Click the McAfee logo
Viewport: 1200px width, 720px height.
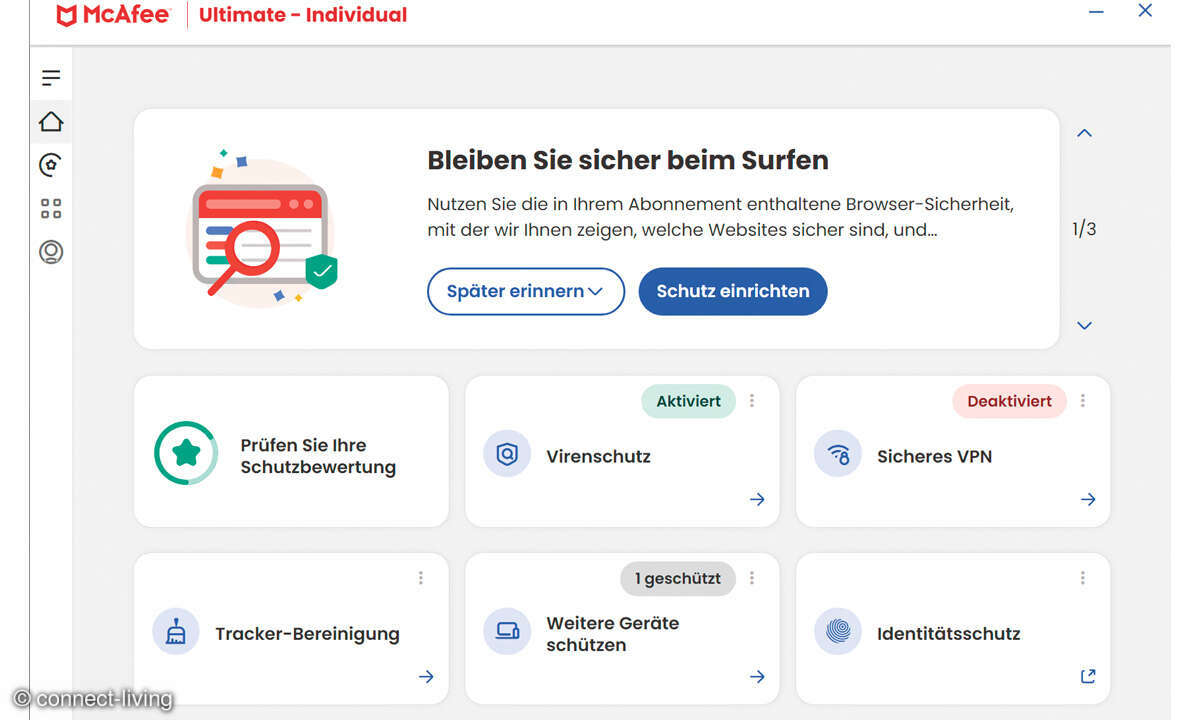[x=113, y=15]
